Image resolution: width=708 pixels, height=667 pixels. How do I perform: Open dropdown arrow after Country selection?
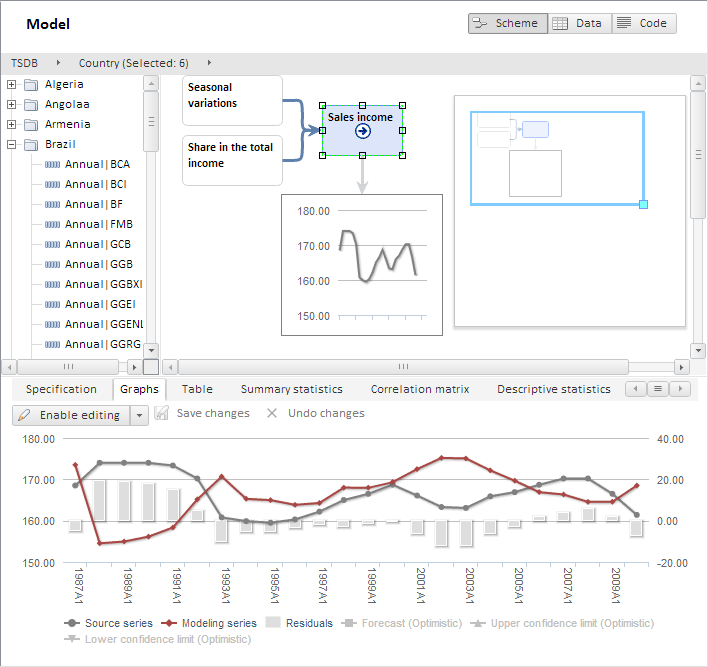click(209, 63)
